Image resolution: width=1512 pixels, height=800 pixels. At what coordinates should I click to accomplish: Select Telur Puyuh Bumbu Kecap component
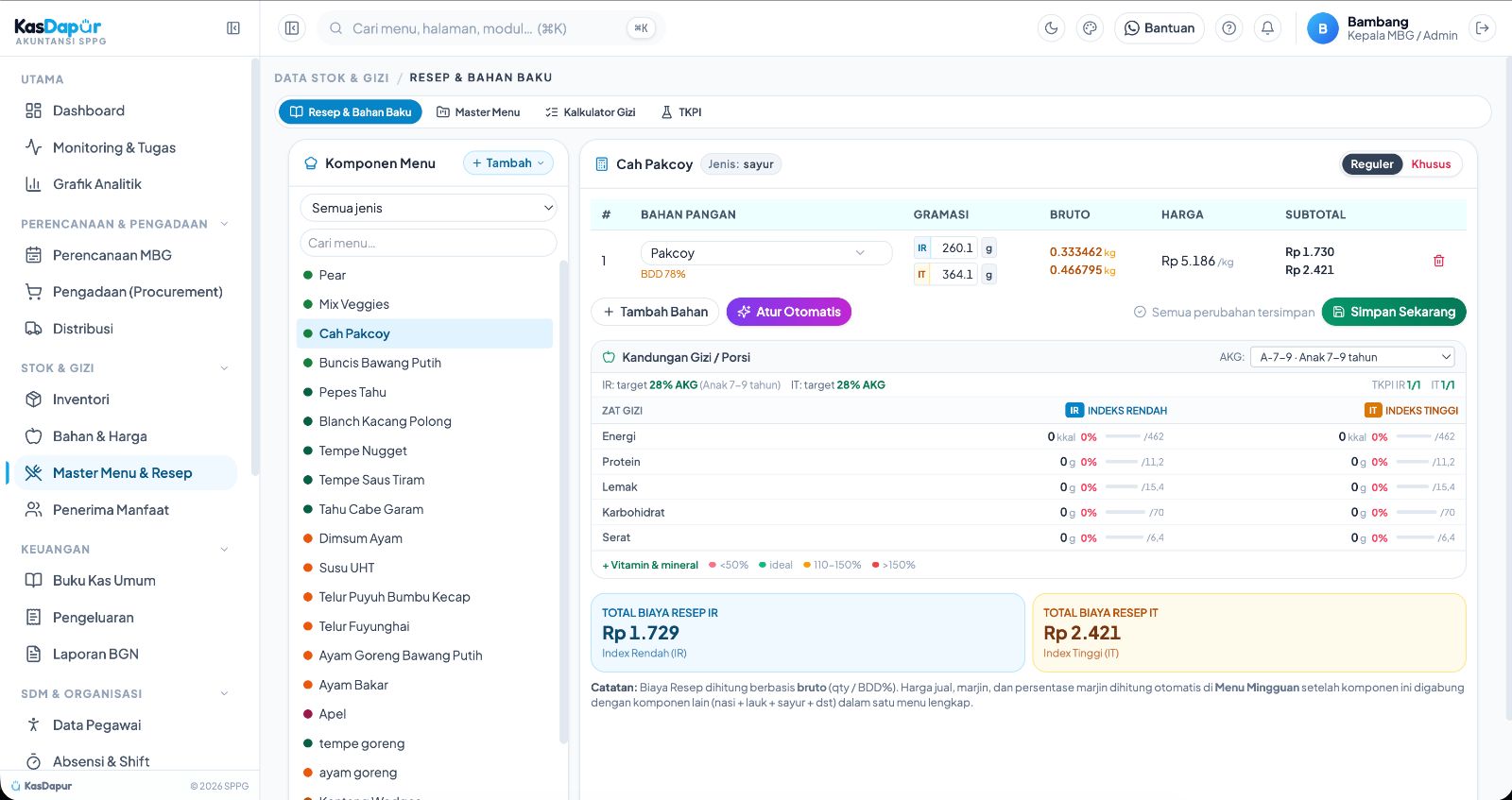click(424, 597)
